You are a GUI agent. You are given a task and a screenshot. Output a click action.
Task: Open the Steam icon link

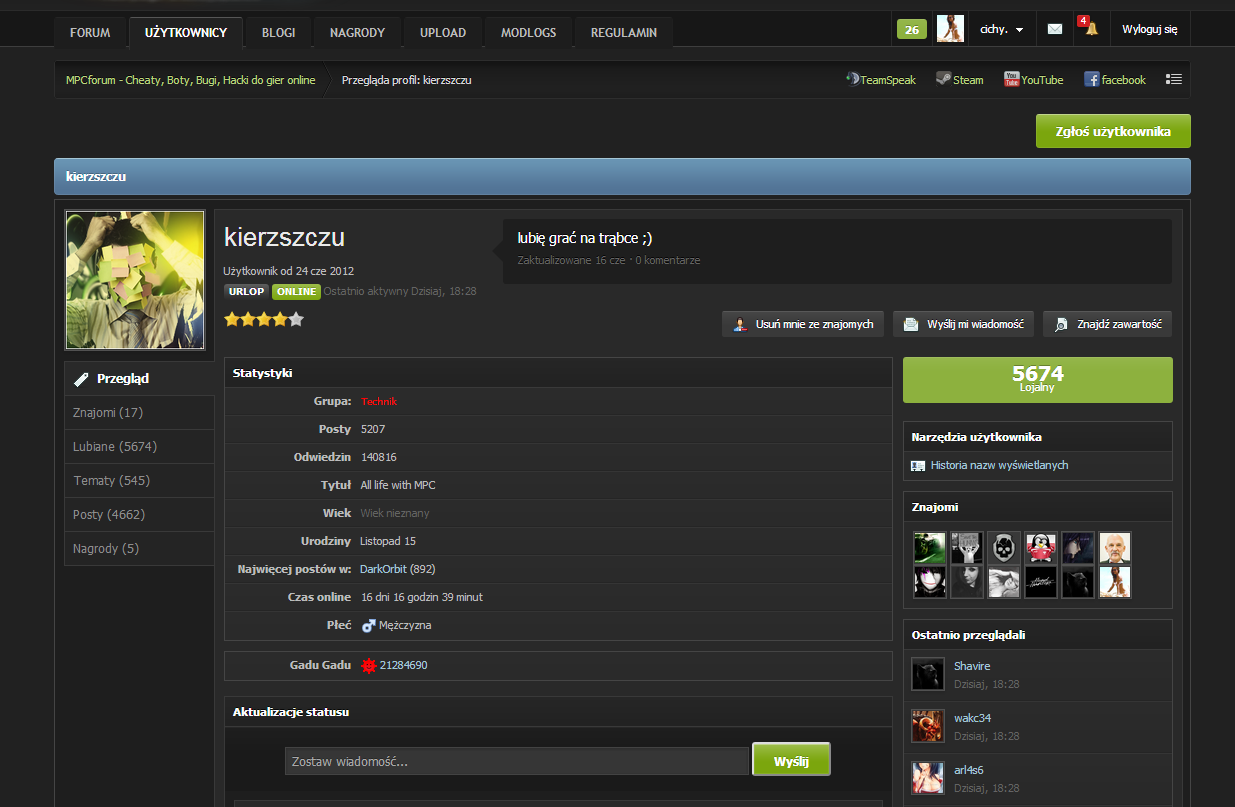click(x=959, y=80)
